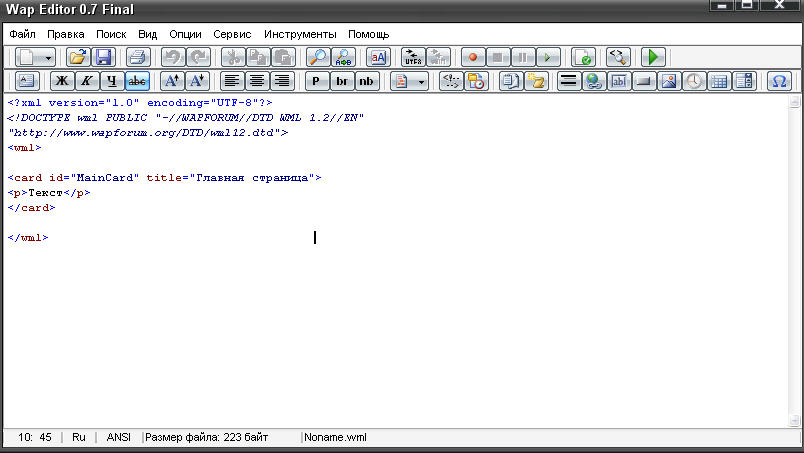804x453 pixels.
Task: Click the yellow sparkle note icon
Action: 536,81
